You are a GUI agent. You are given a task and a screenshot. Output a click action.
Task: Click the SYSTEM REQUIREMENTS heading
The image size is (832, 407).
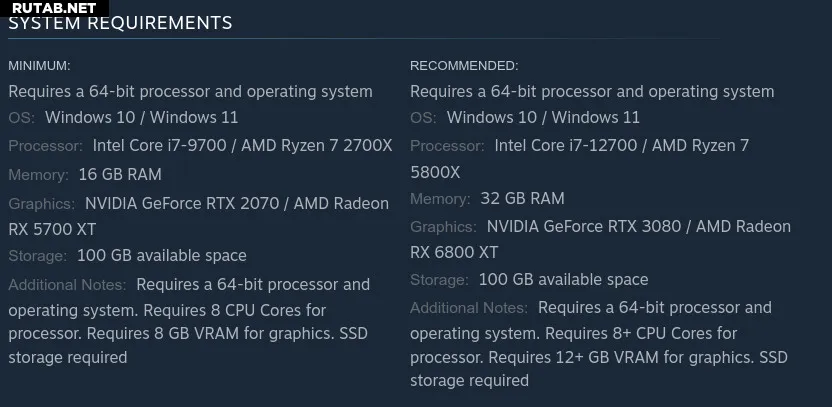click(120, 23)
